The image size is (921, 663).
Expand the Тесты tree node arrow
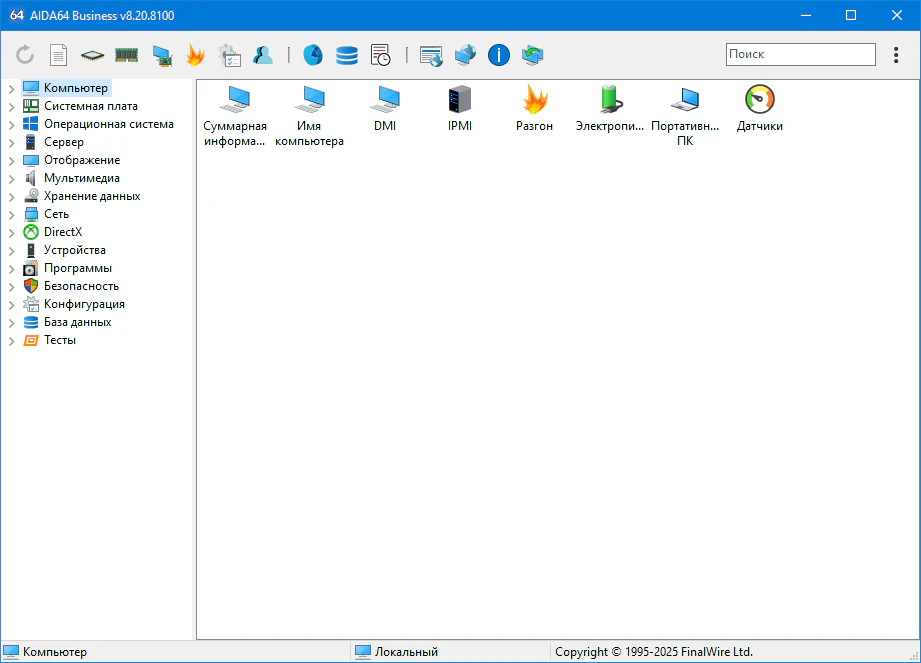tap(12, 341)
